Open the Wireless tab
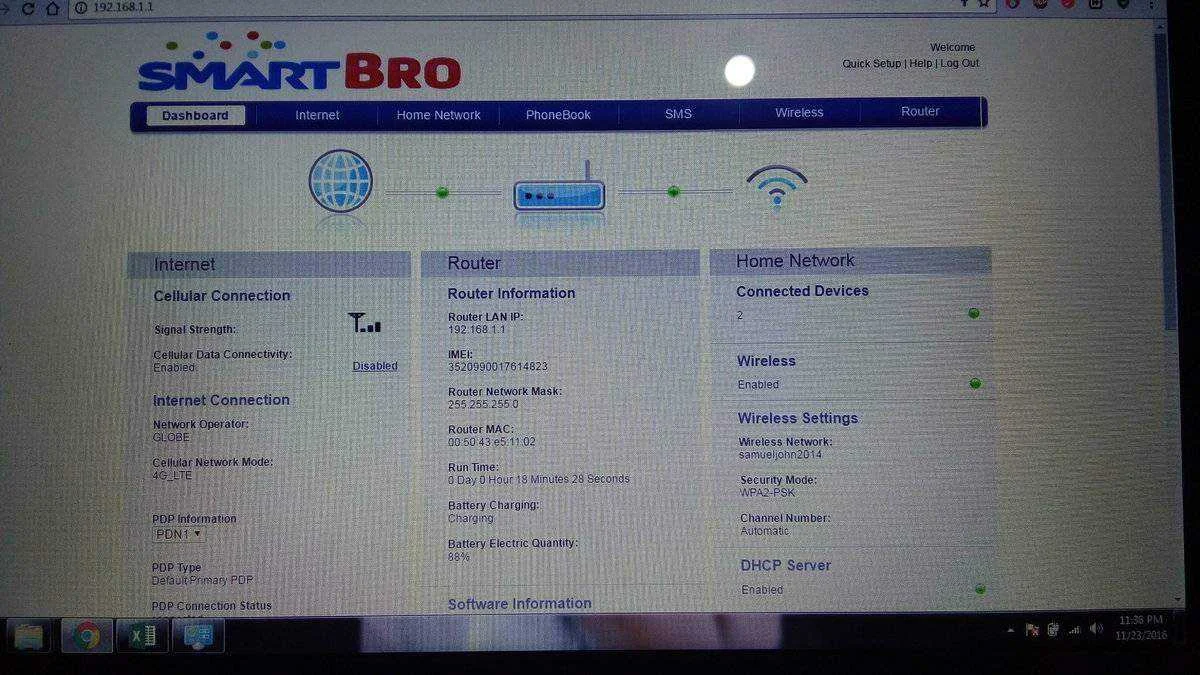1200x675 pixels. coord(799,113)
